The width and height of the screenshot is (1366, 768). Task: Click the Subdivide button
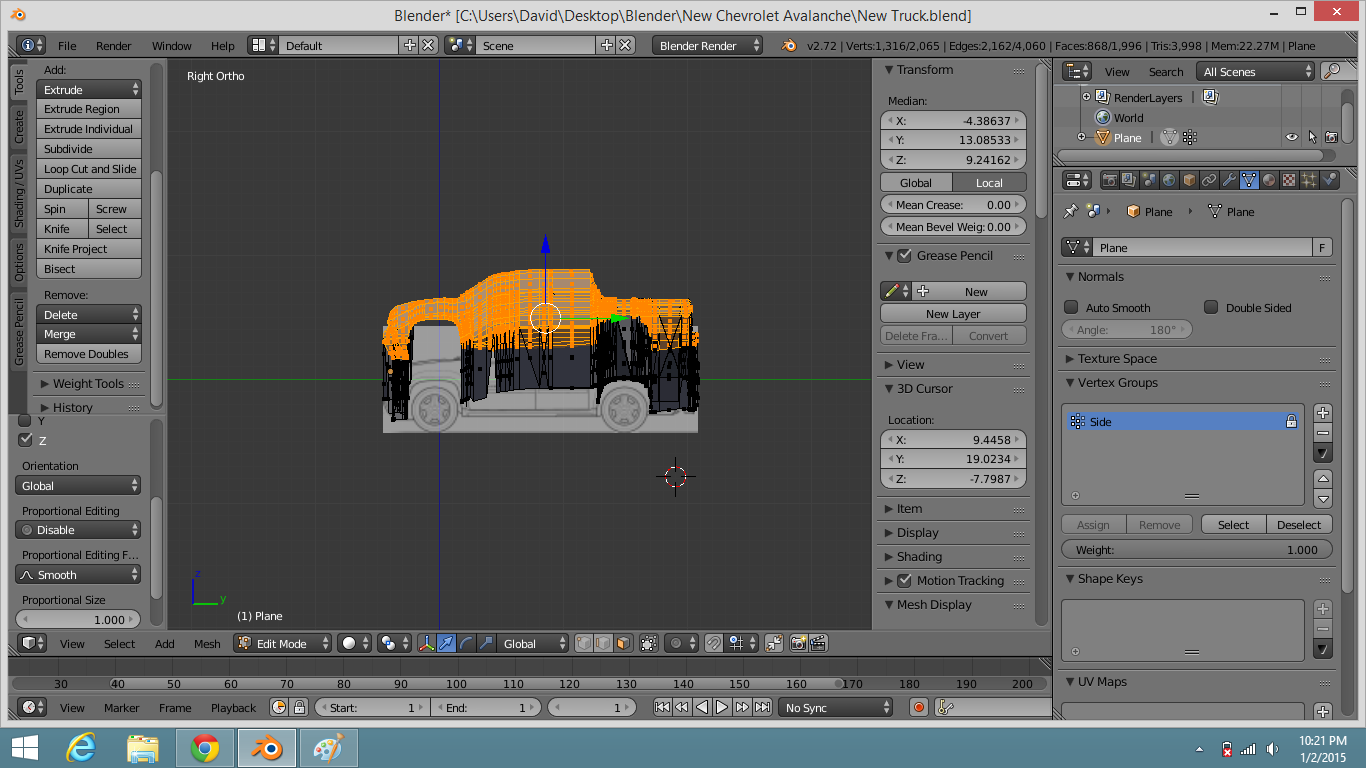(89, 149)
